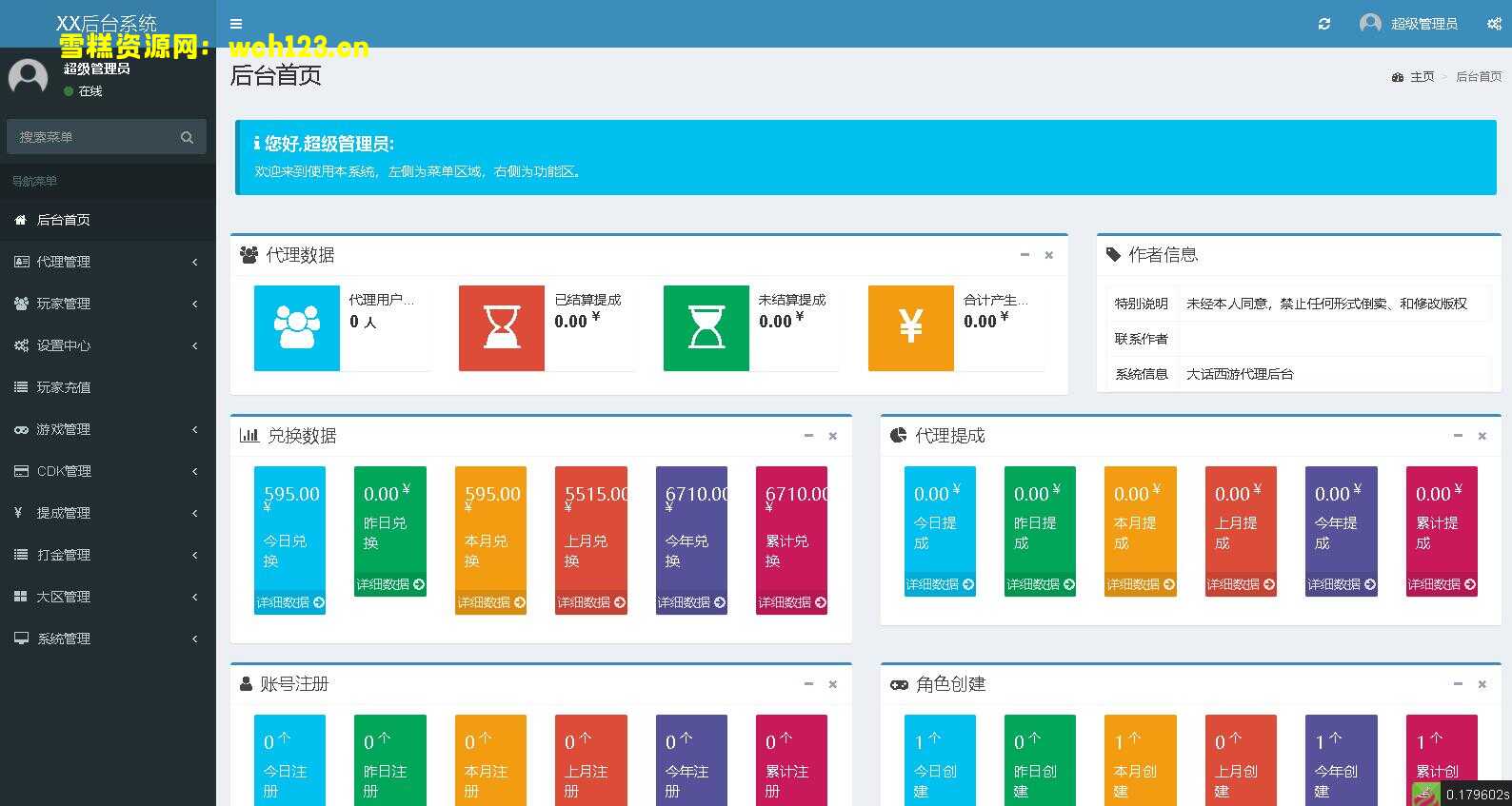Close the 账号注册 panel
The height and width of the screenshot is (806, 1512).
(x=832, y=684)
